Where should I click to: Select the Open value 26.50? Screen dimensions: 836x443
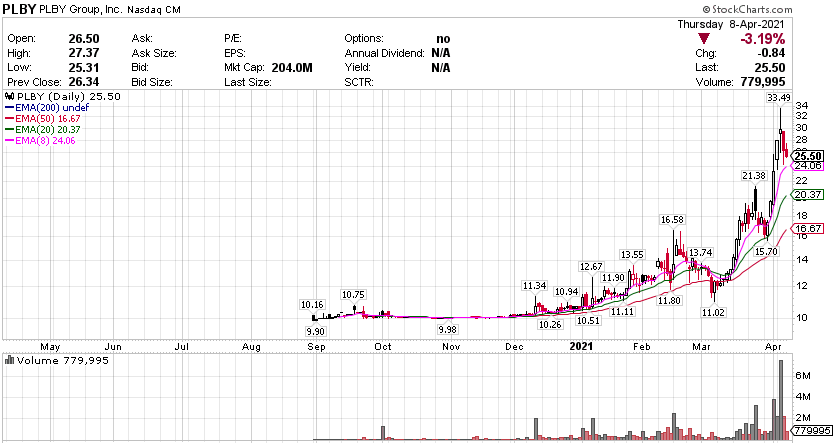[84, 38]
